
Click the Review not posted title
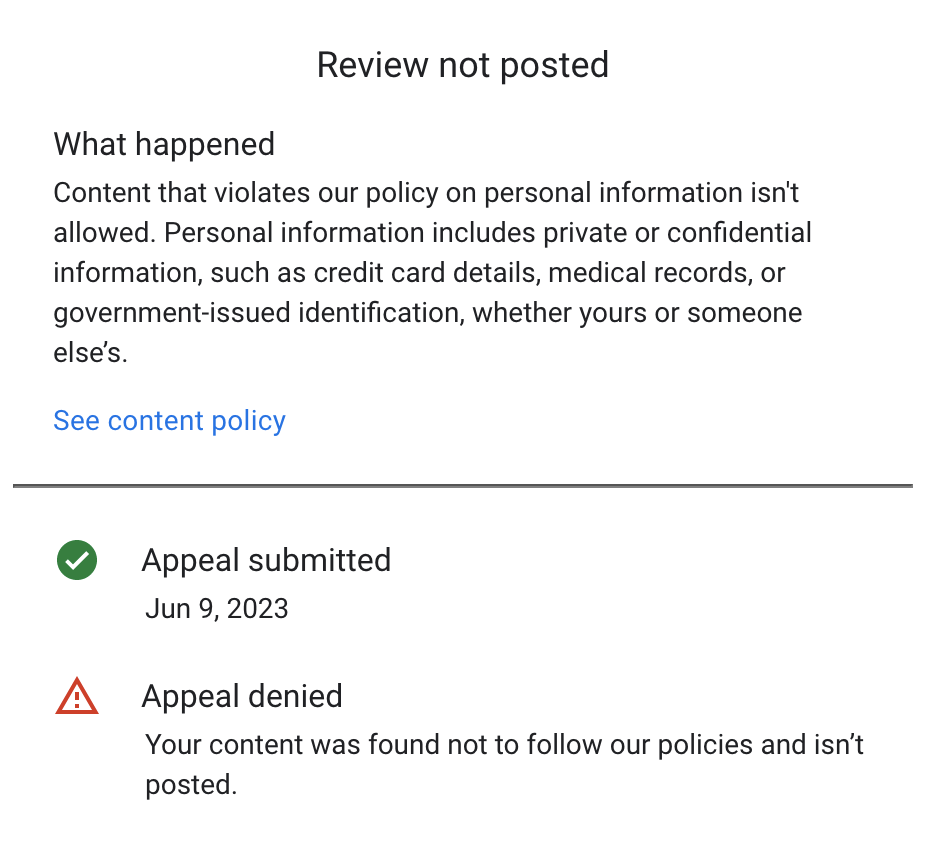click(x=463, y=65)
